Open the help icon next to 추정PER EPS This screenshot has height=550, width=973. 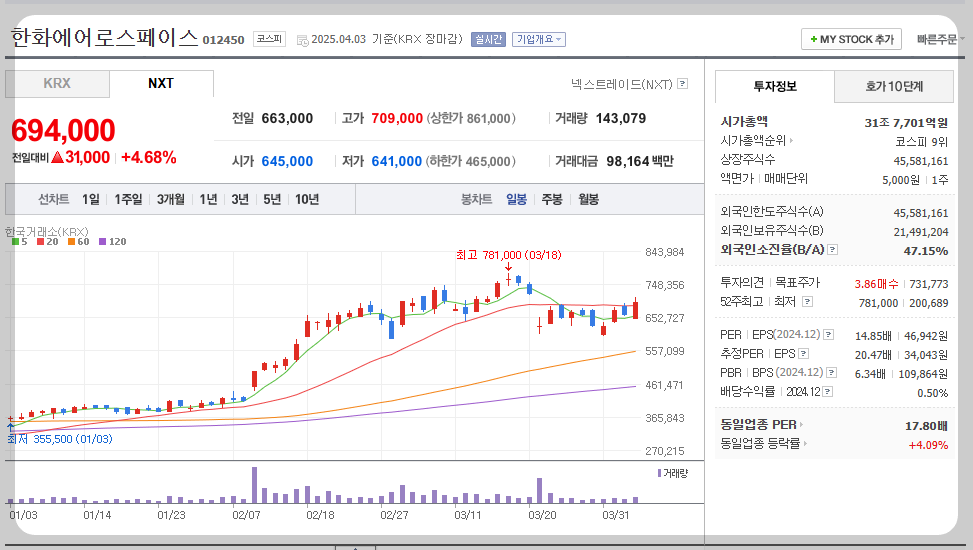tap(804, 354)
